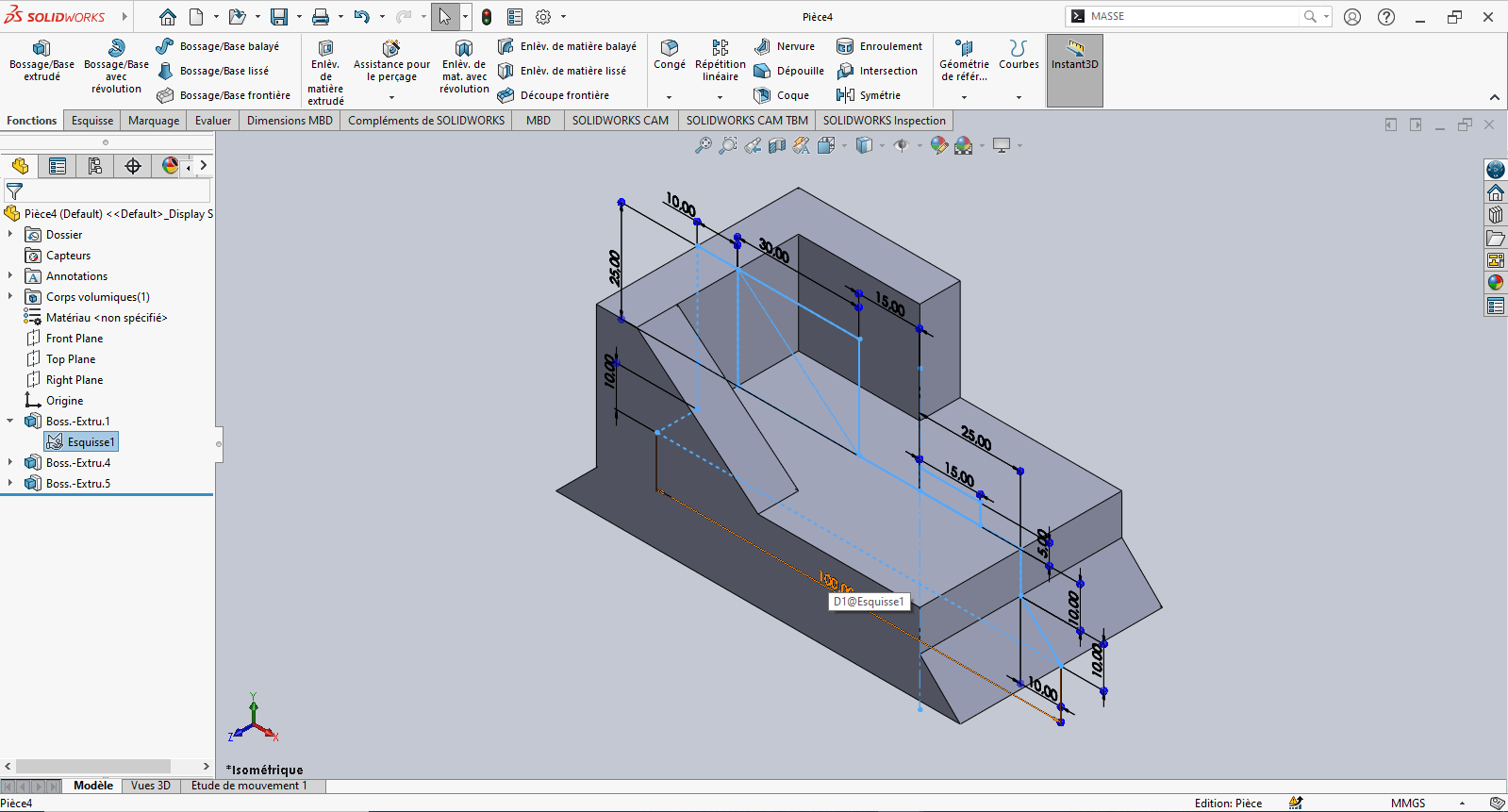Image resolution: width=1508 pixels, height=812 pixels.
Task: Click the appearance color wheel tab
Action: coord(170,166)
